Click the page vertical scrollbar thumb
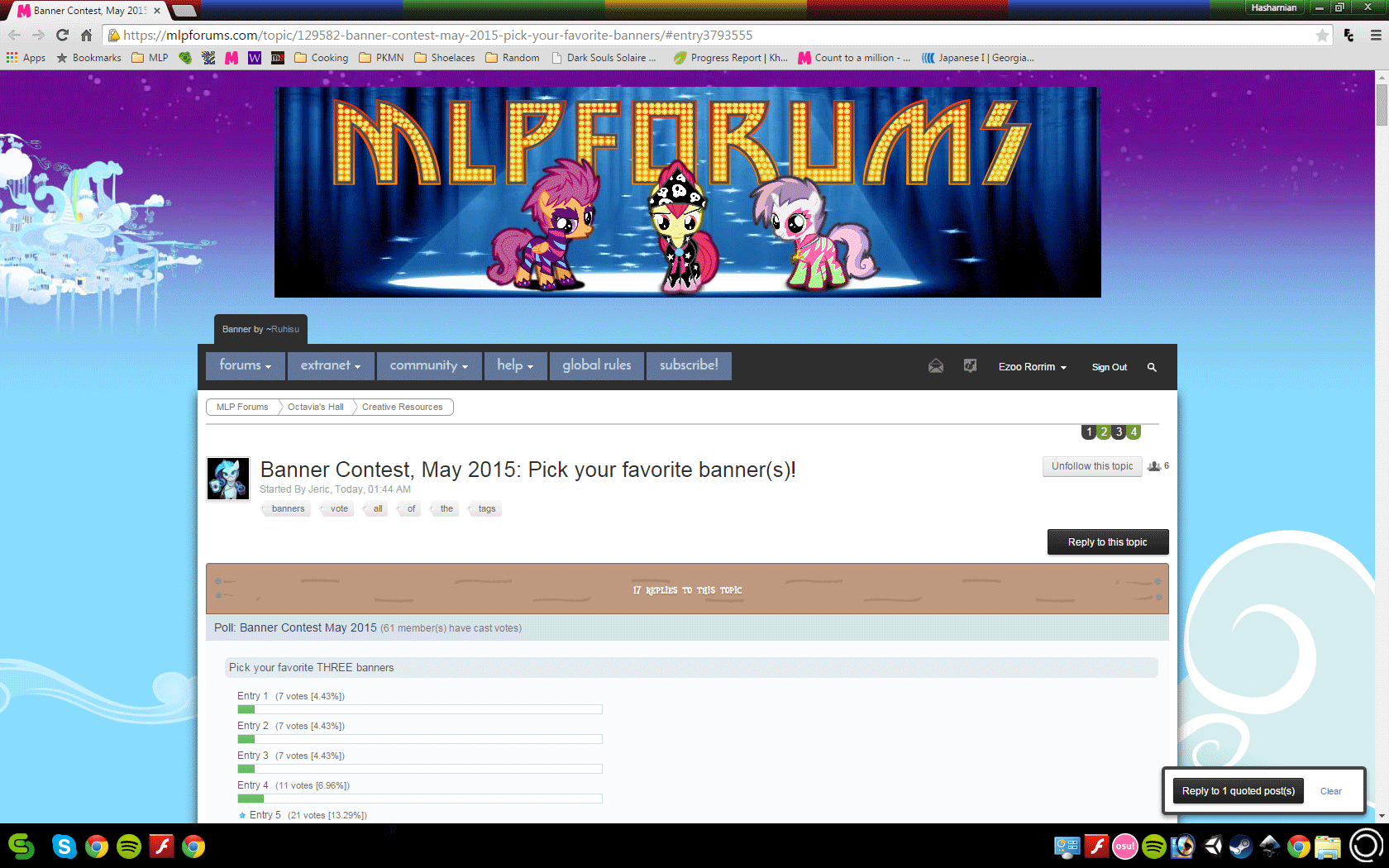 coord(1382,105)
